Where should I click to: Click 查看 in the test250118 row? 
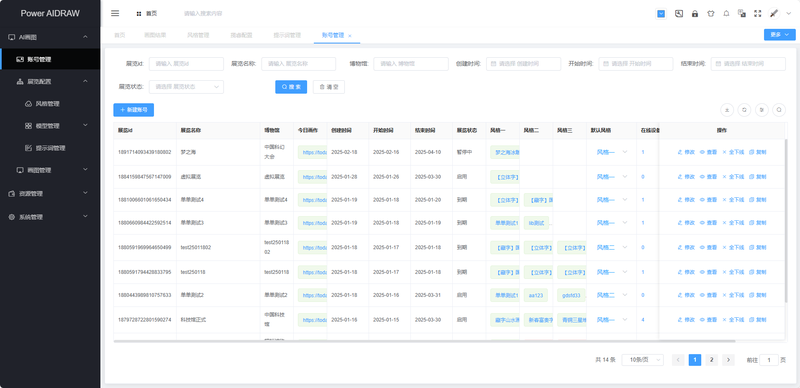click(x=708, y=272)
